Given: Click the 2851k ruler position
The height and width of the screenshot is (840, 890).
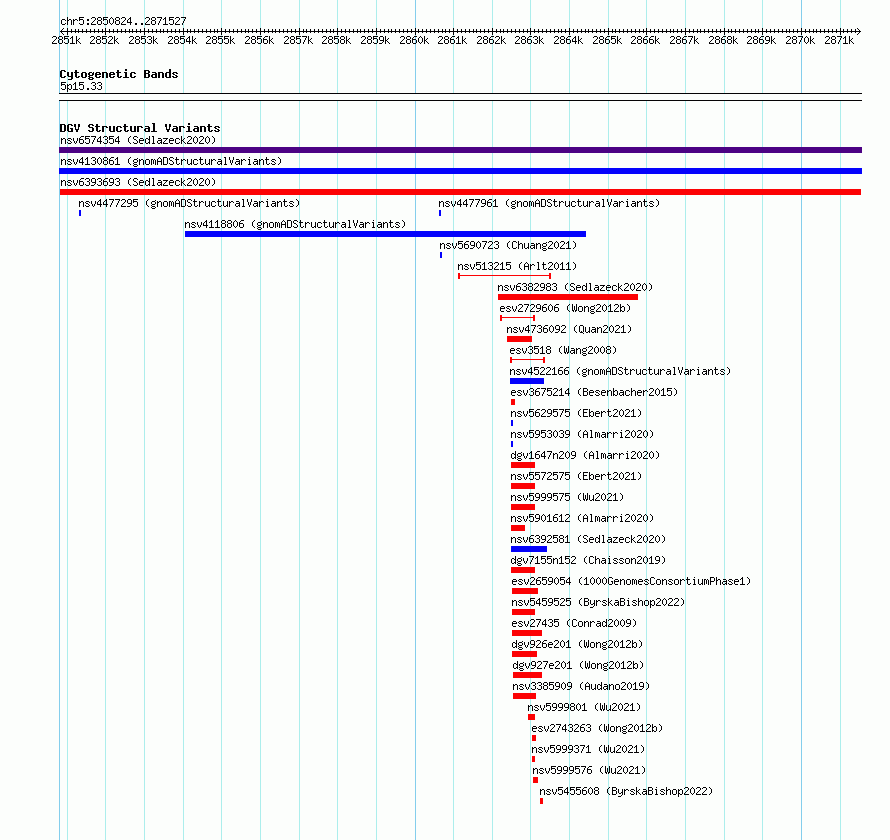Looking at the screenshot, I should [x=66, y=40].
